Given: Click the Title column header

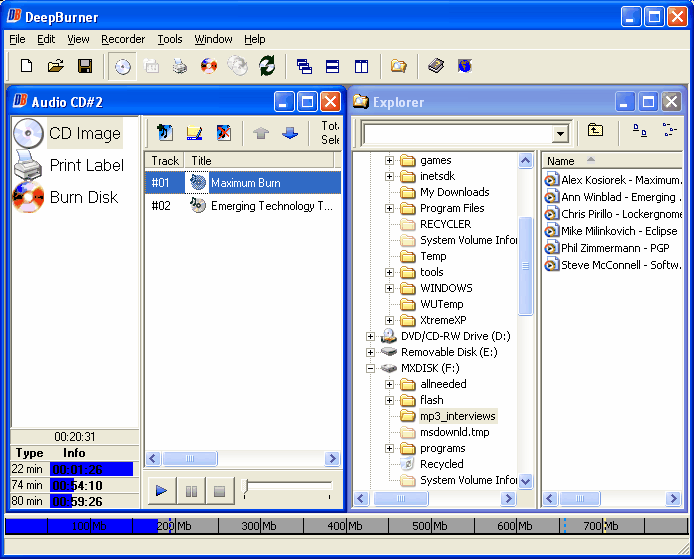Looking at the screenshot, I should coord(259,161).
